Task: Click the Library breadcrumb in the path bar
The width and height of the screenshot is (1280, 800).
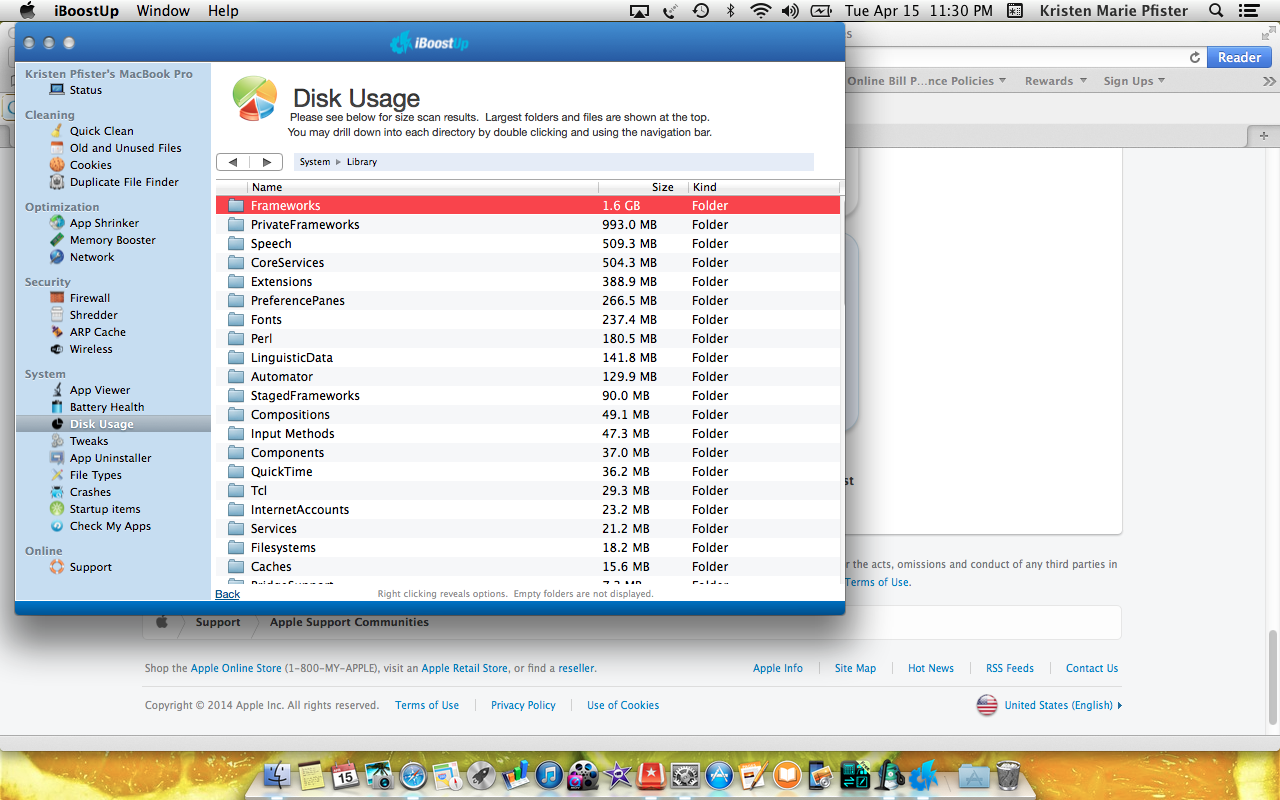Action: (x=362, y=162)
